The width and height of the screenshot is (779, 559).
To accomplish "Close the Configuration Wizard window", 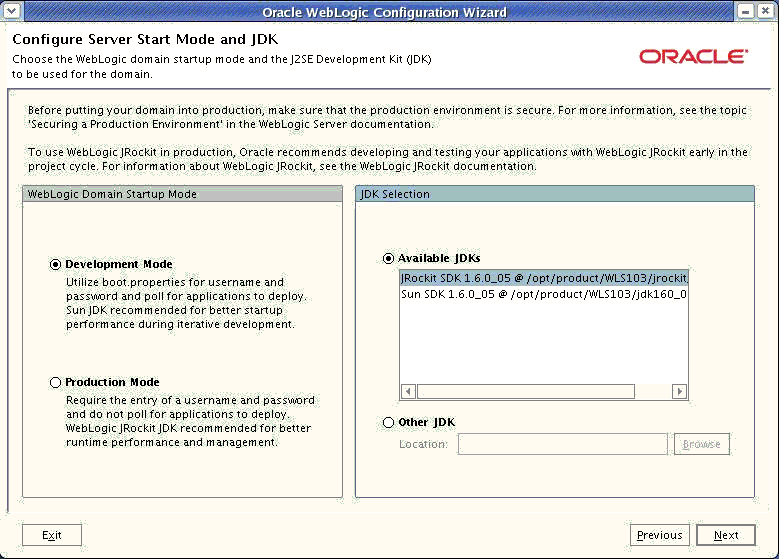I will 766,11.
